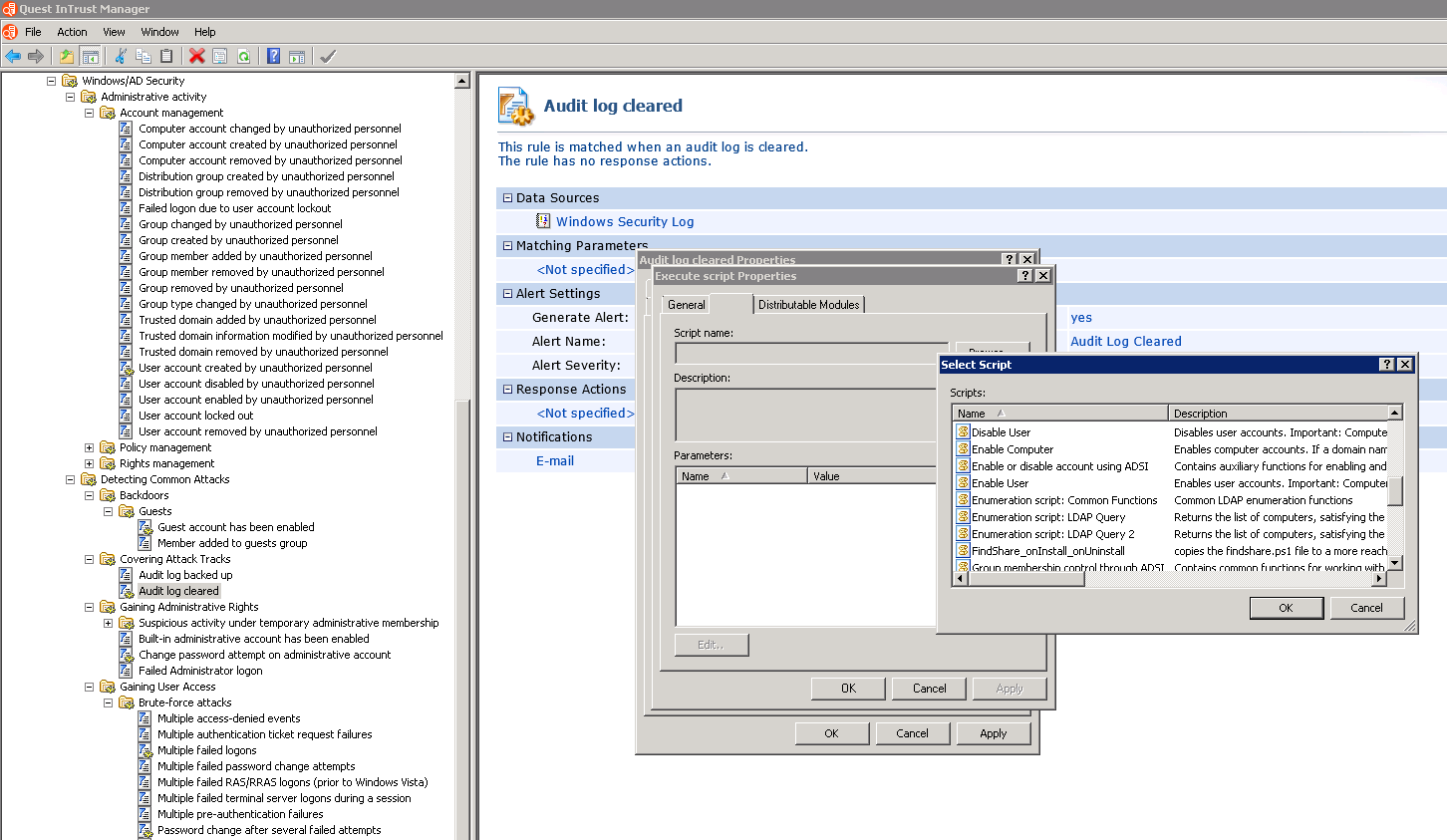Collapse the Alert Settings section
This screenshot has height=840, width=1447.
pyautogui.click(x=507, y=294)
